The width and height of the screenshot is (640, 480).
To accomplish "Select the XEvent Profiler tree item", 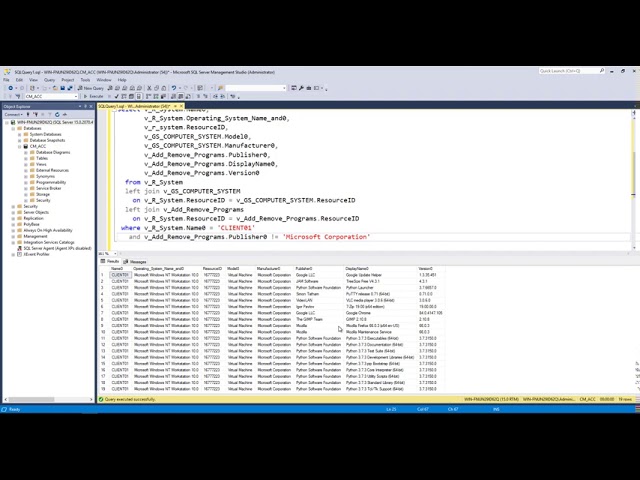I will click(36, 254).
